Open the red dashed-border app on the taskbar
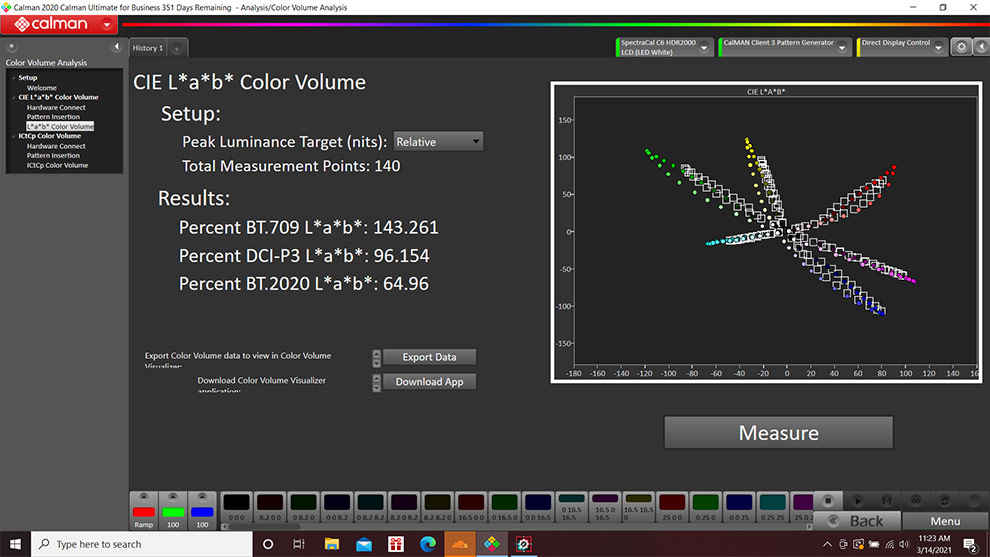Screen dimensions: 990x557 [x=523, y=544]
